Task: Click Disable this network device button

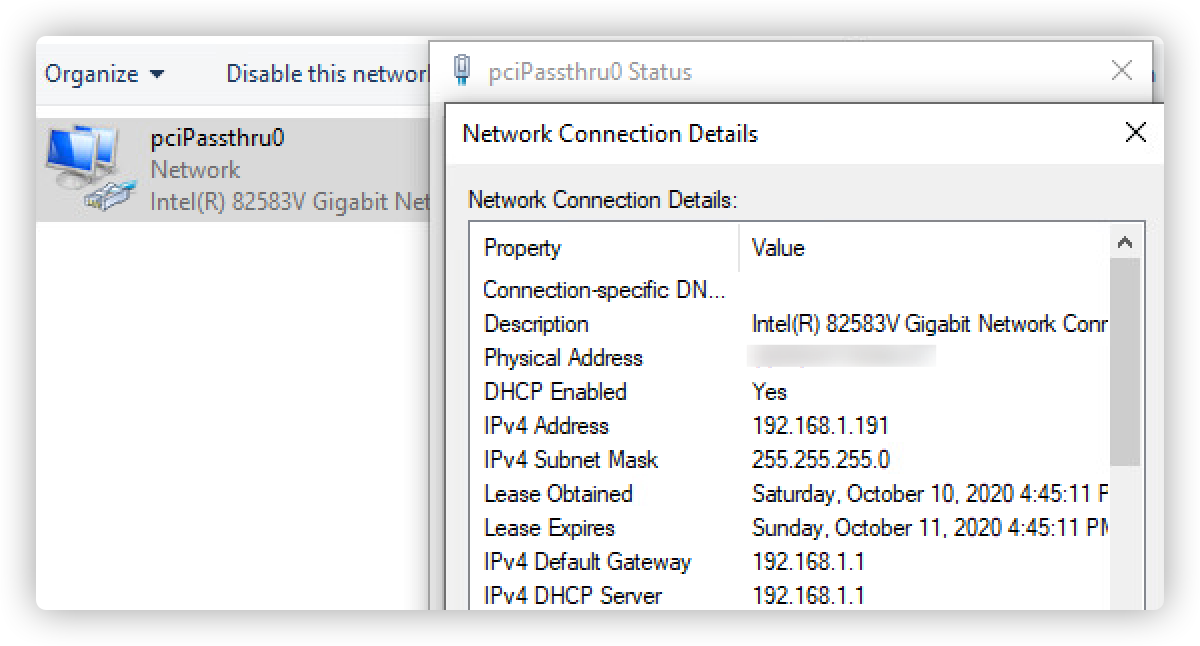Action: click(x=326, y=74)
